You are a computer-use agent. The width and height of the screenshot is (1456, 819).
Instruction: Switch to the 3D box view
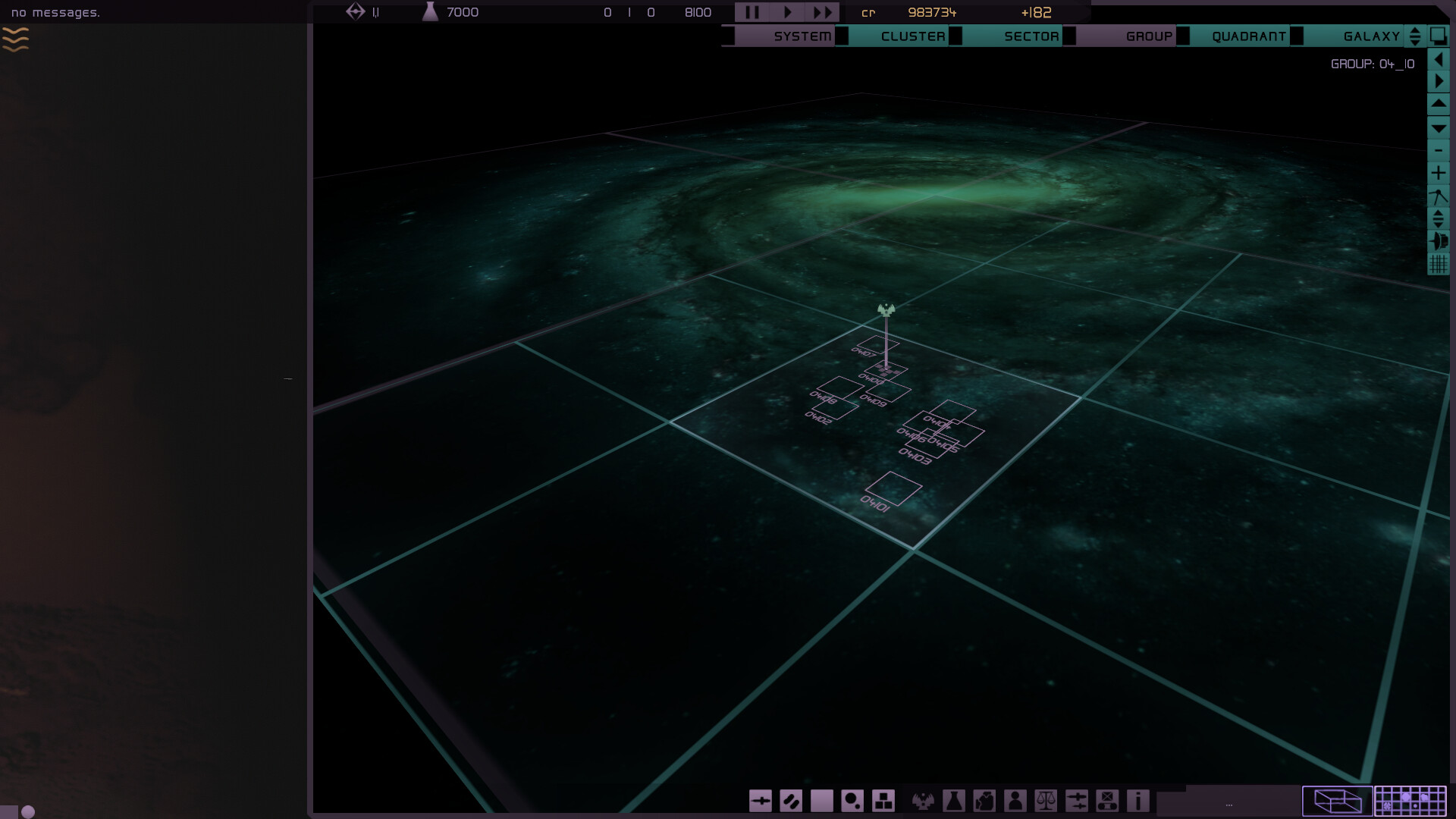[1337, 801]
